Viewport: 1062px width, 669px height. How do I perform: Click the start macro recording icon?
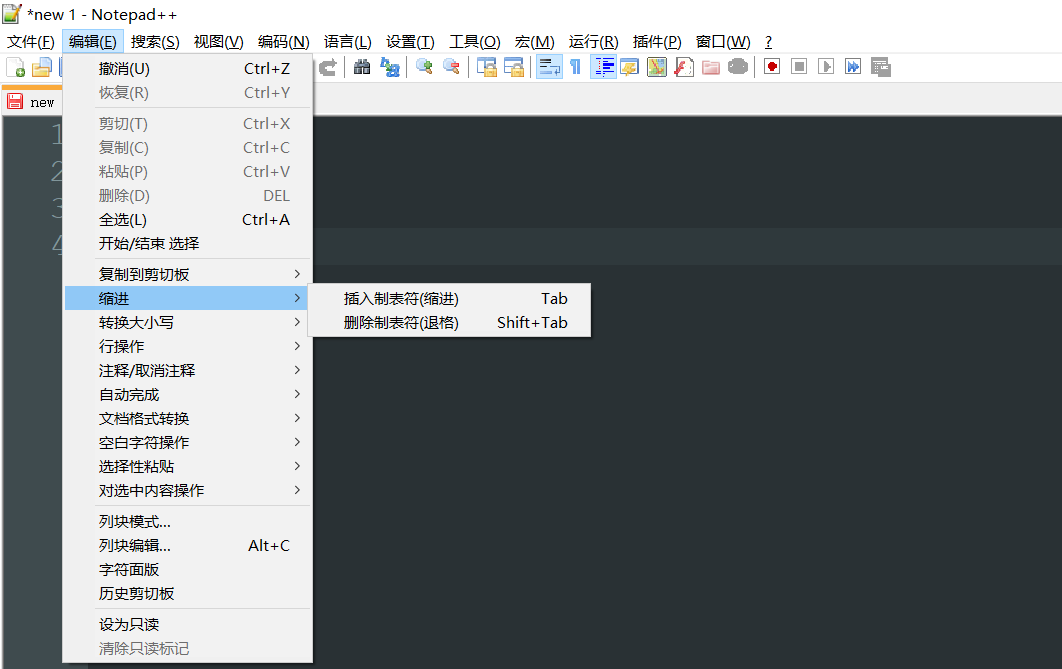772,67
